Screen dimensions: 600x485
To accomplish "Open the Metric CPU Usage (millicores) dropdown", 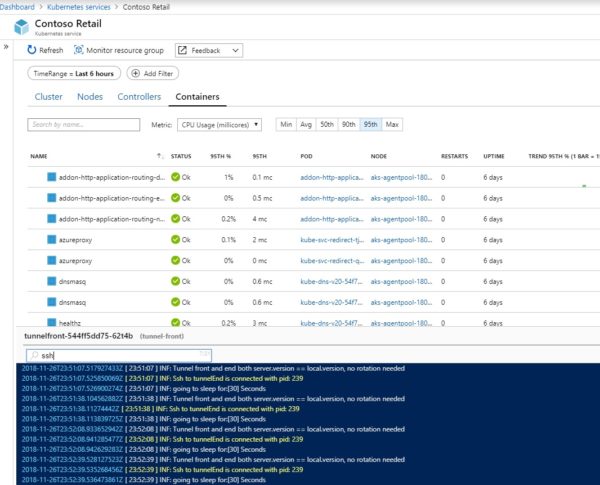I will point(219,125).
